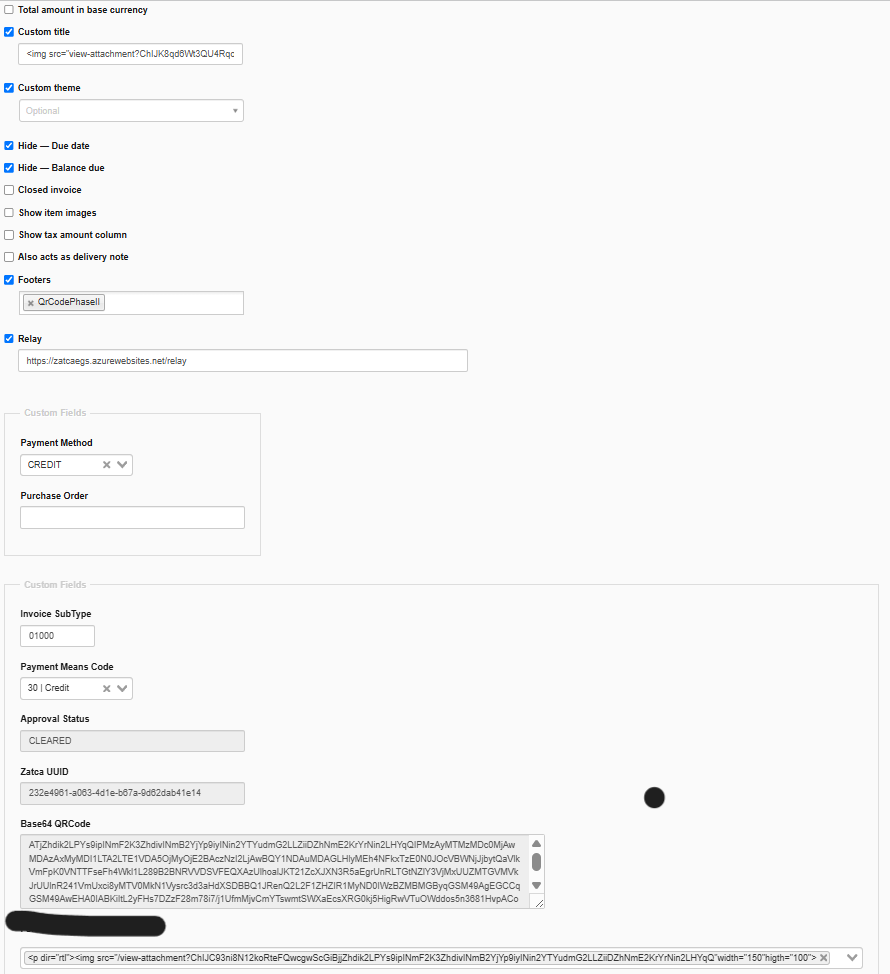Enable Show item images checkbox
890x974 pixels.
(9, 212)
